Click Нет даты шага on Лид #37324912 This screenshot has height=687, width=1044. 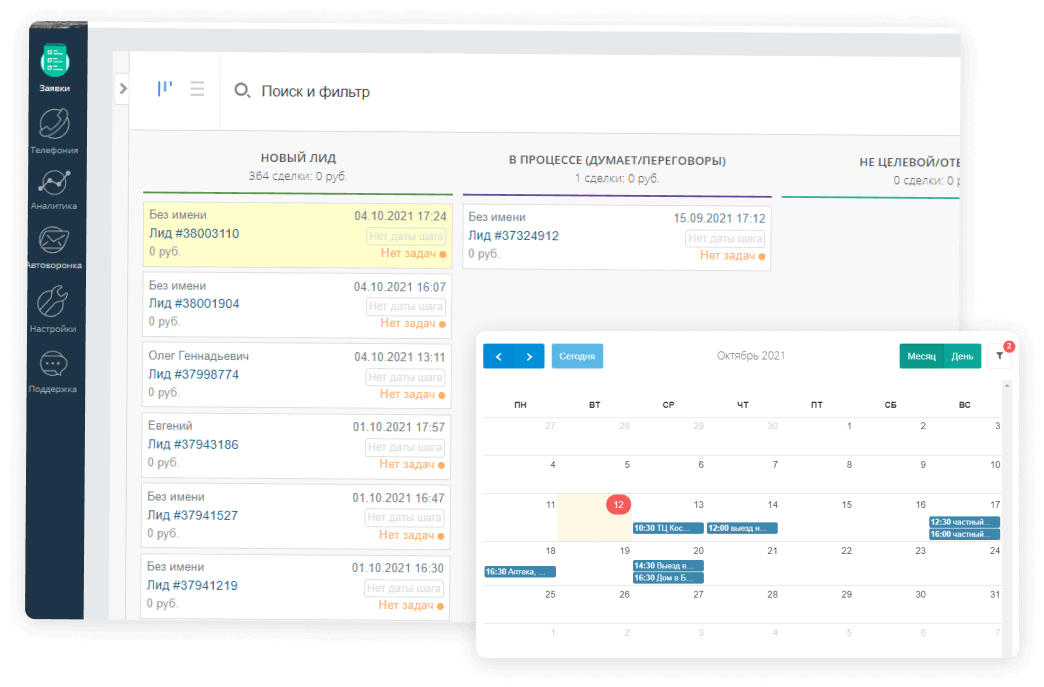click(725, 238)
